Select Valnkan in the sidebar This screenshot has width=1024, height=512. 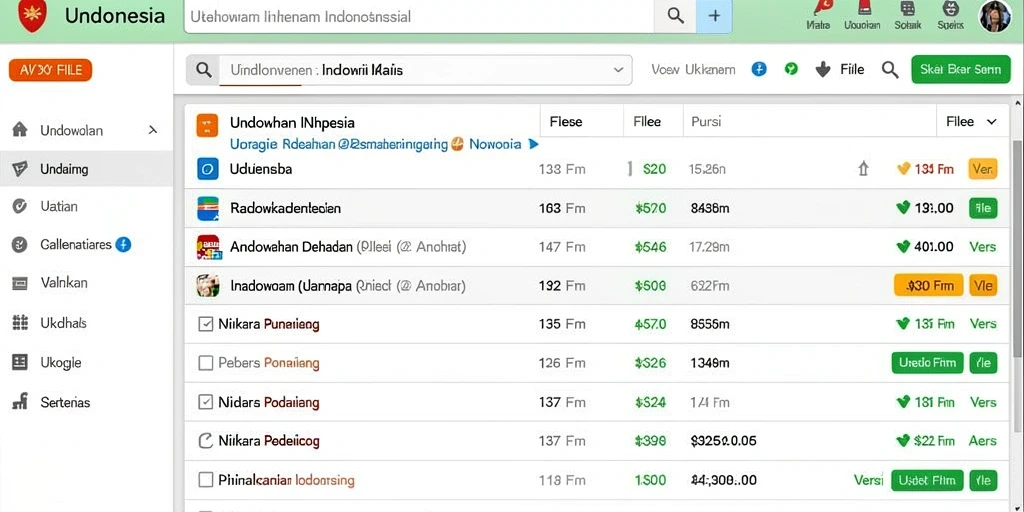pyautogui.click(x=86, y=283)
